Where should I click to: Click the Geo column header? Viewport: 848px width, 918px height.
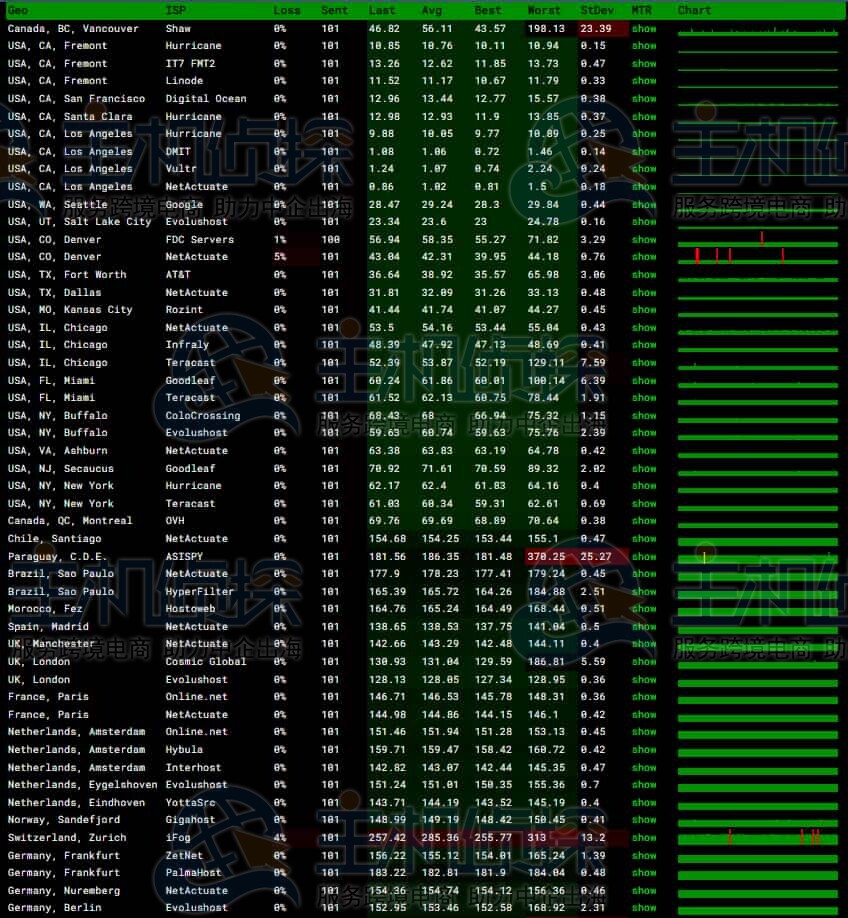point(18,10)
